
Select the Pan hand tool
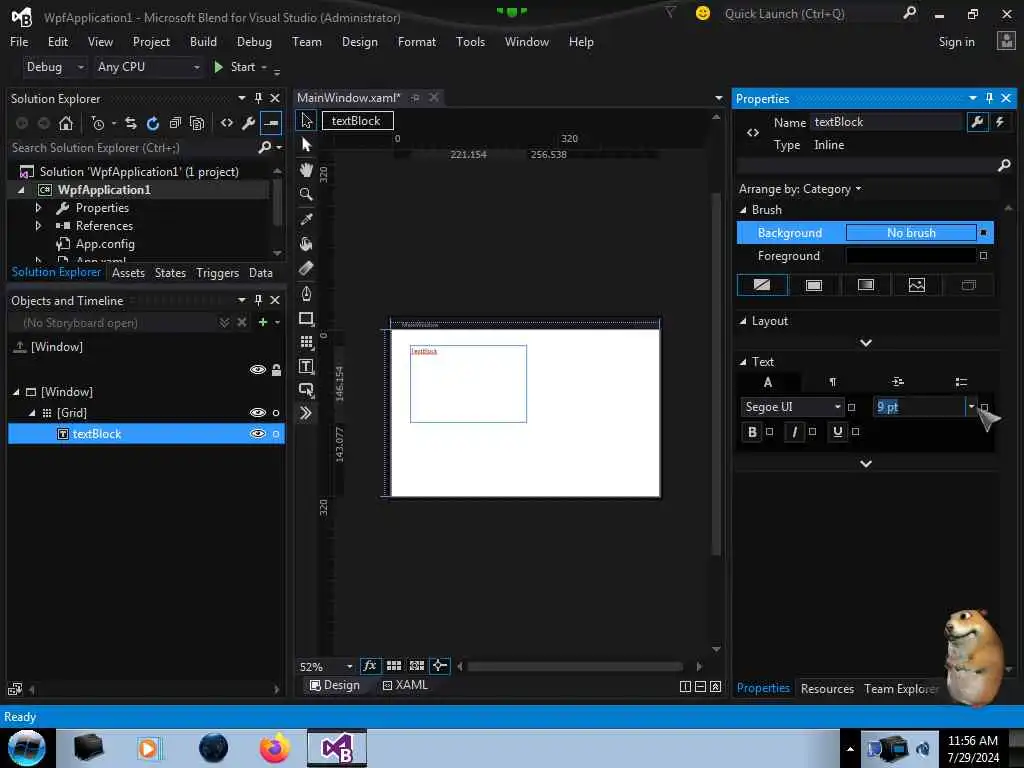pos(306,170)
